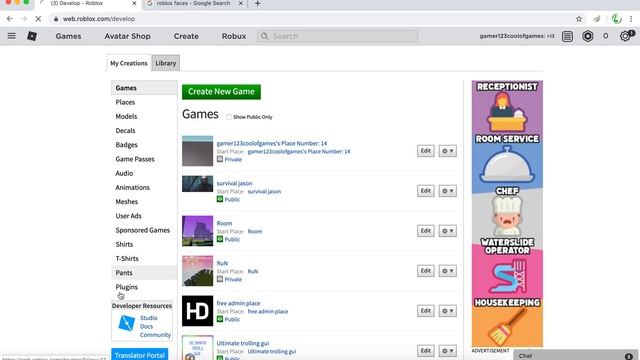
Task: Open free admin place HD thumbnail
Action: tap(198, 311)
